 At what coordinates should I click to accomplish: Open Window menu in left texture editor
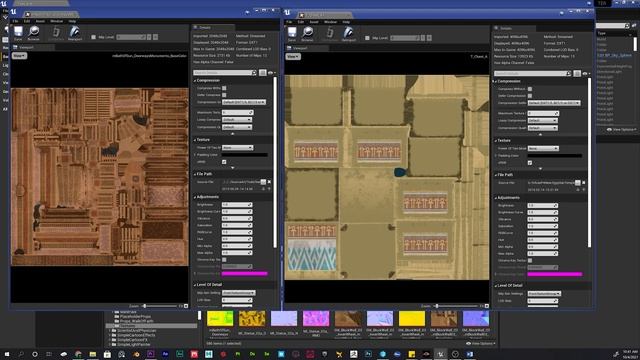[x=57, y=21]
